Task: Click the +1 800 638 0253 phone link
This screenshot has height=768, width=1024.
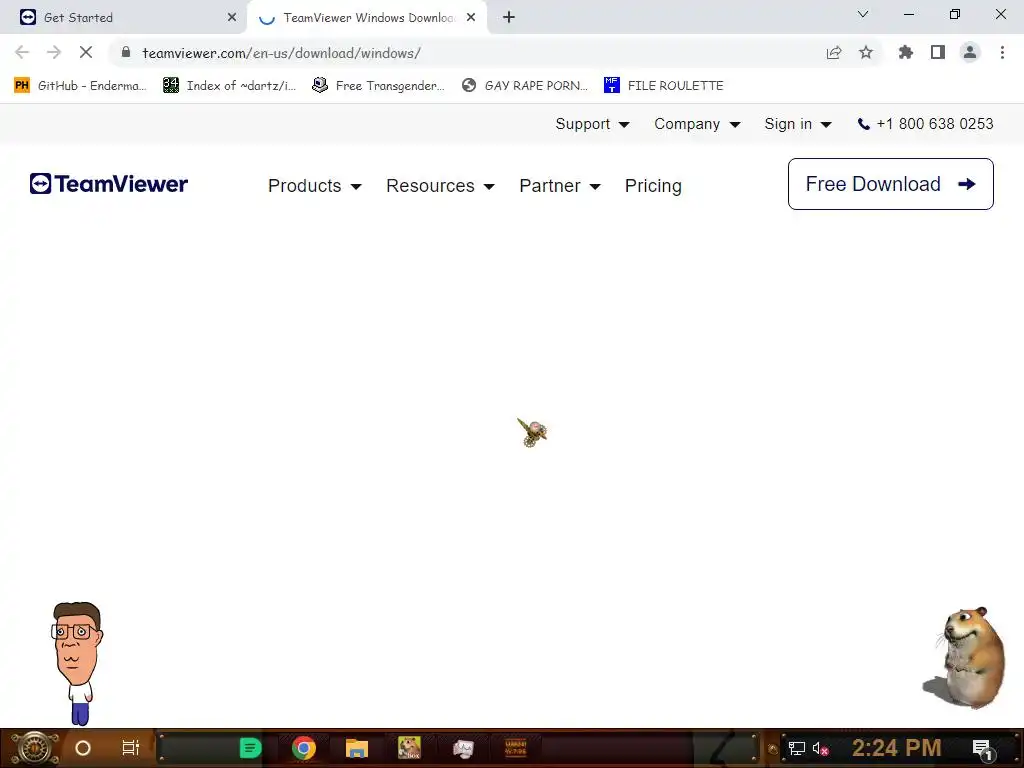Action: tap(925, 124)
